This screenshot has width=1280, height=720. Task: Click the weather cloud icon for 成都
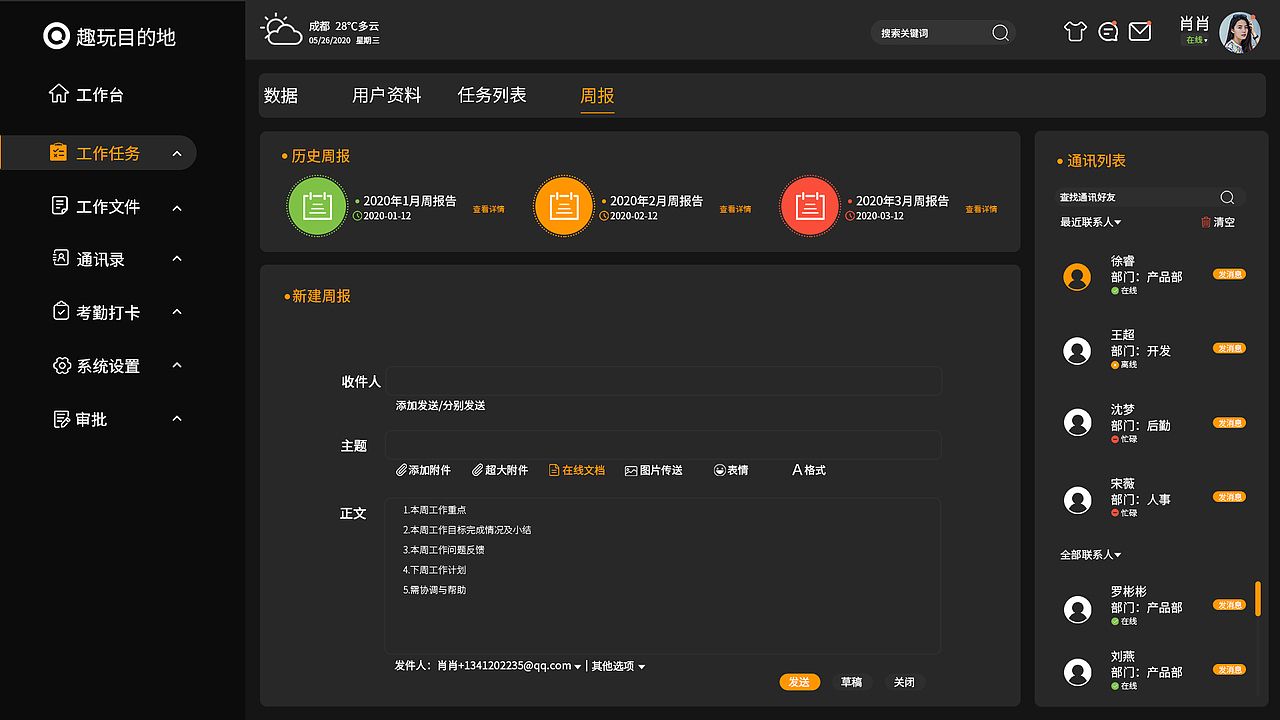pyautogui.click(x=281, y=29)
